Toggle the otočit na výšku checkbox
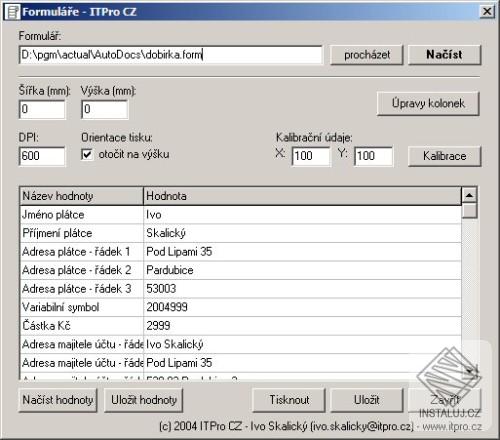Screen dimensions: 500x440 click(x=87, y=154)
